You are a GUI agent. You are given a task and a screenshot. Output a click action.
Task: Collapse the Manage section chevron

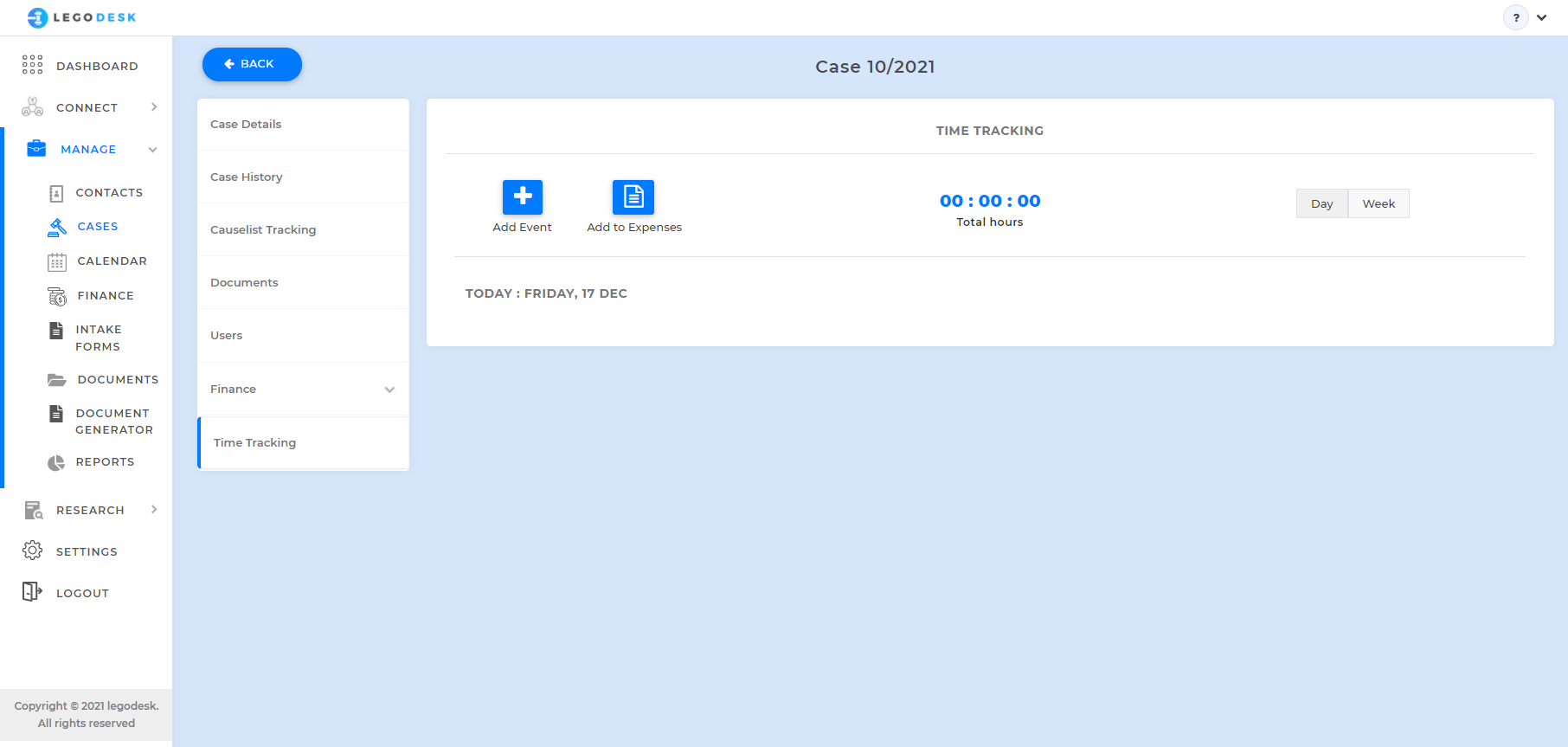pos(152,150)
